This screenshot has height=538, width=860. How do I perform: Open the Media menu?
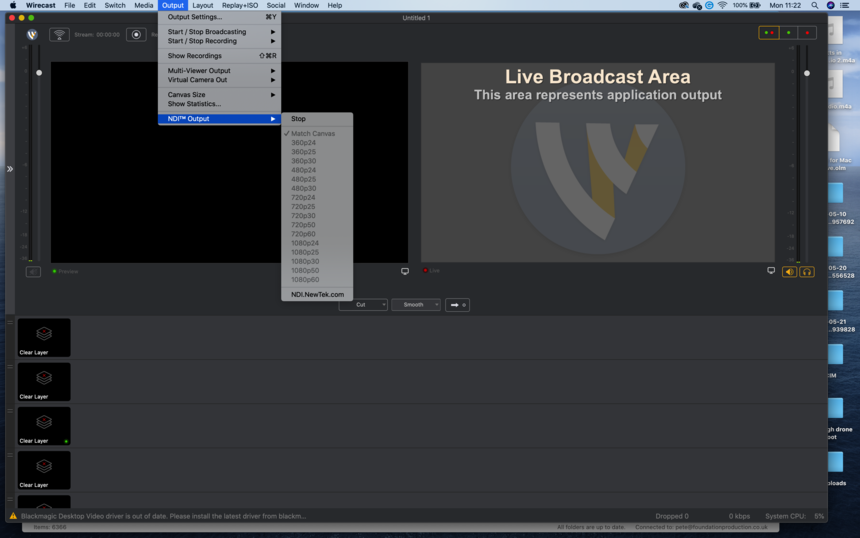coord(144,5)
